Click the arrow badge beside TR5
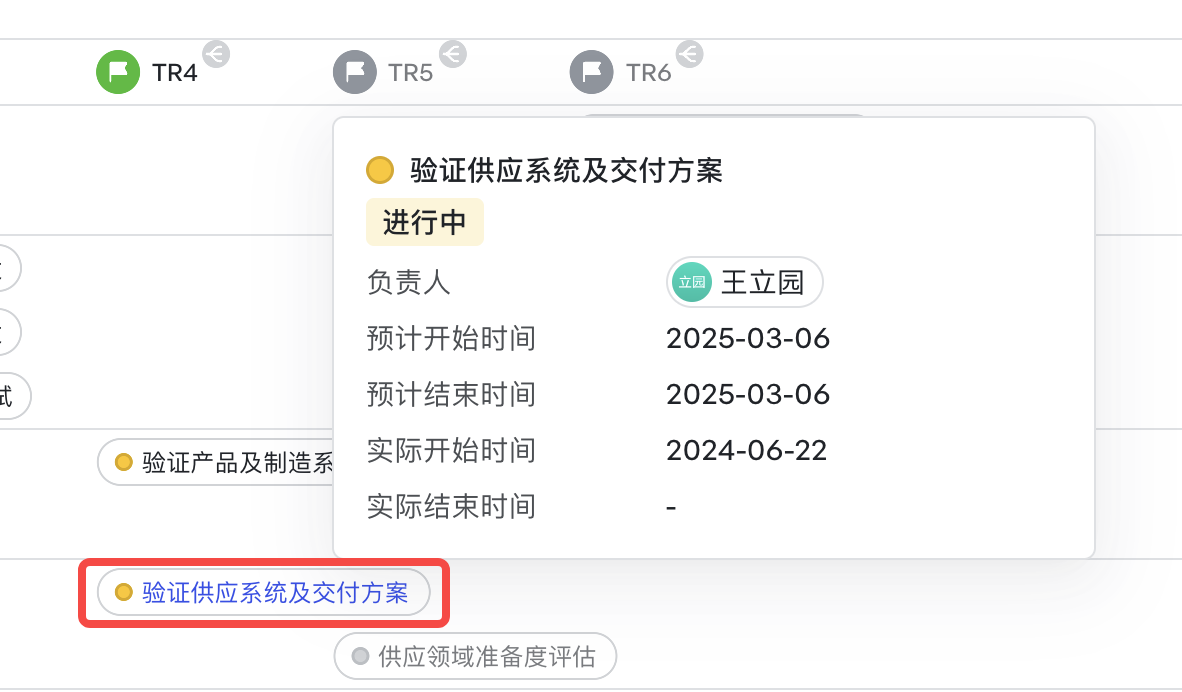 point(453,54)
